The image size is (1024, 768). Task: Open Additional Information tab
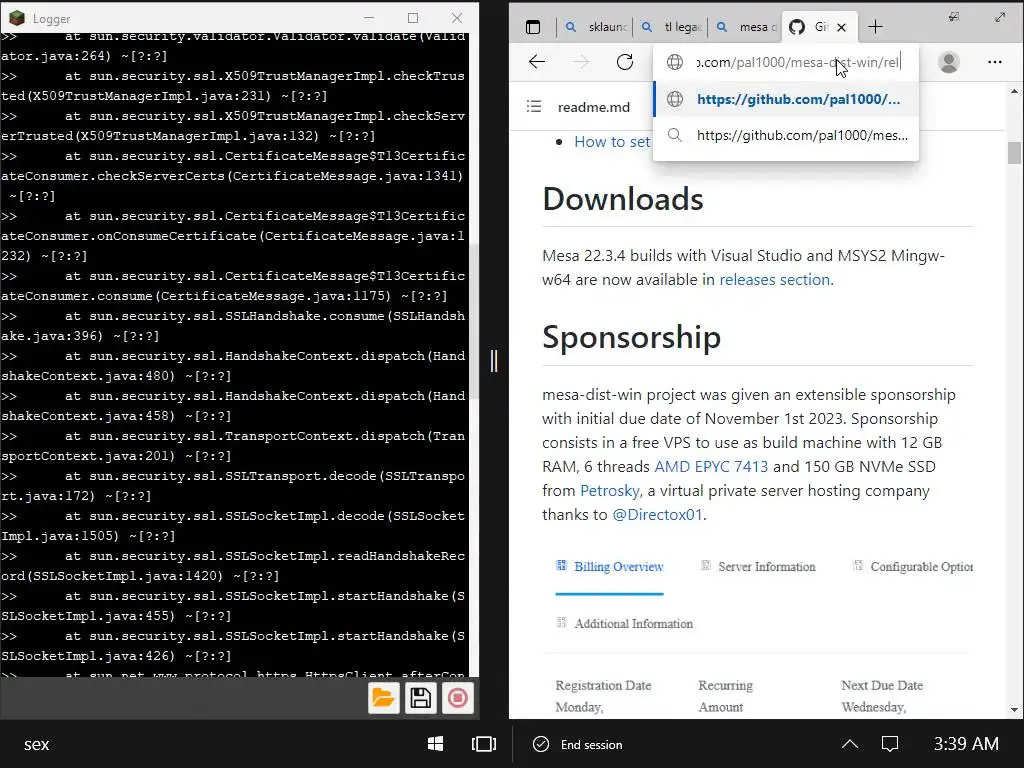pyautogui.click(x=625, y=624)
